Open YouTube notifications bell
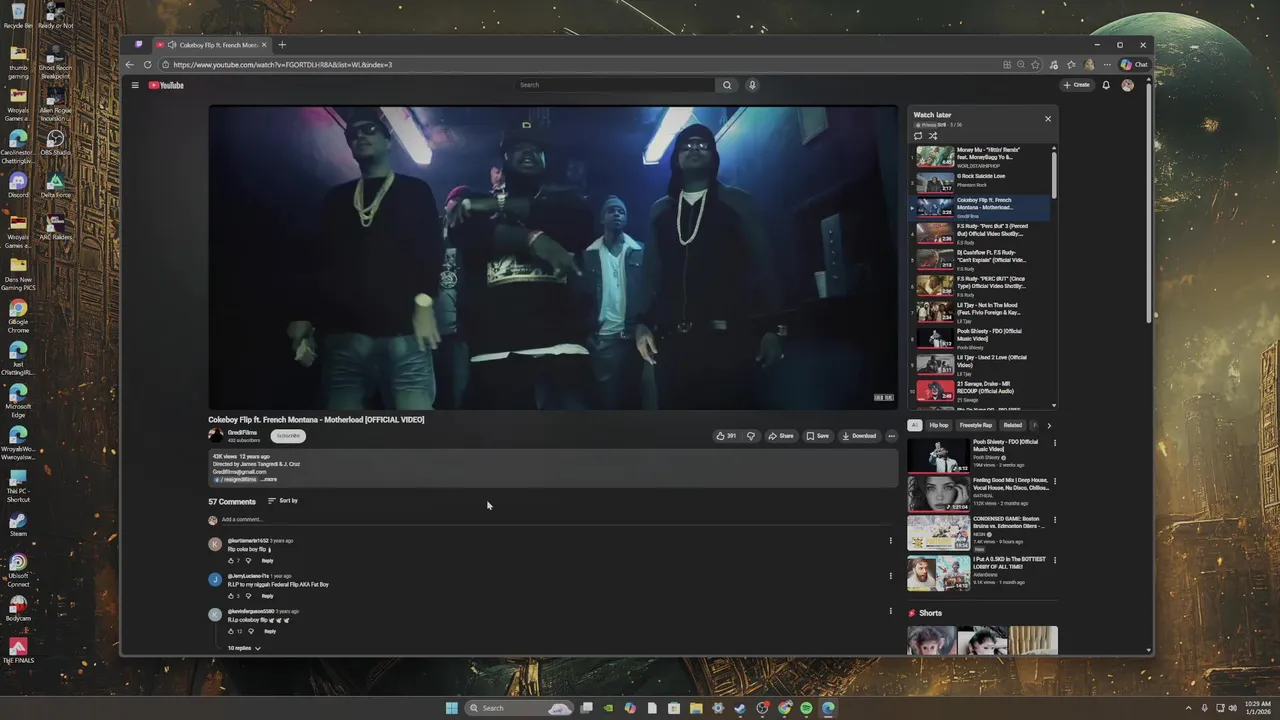This screenshot has width=1280, height=720. pyautogui.click(x=1106, y=85)
